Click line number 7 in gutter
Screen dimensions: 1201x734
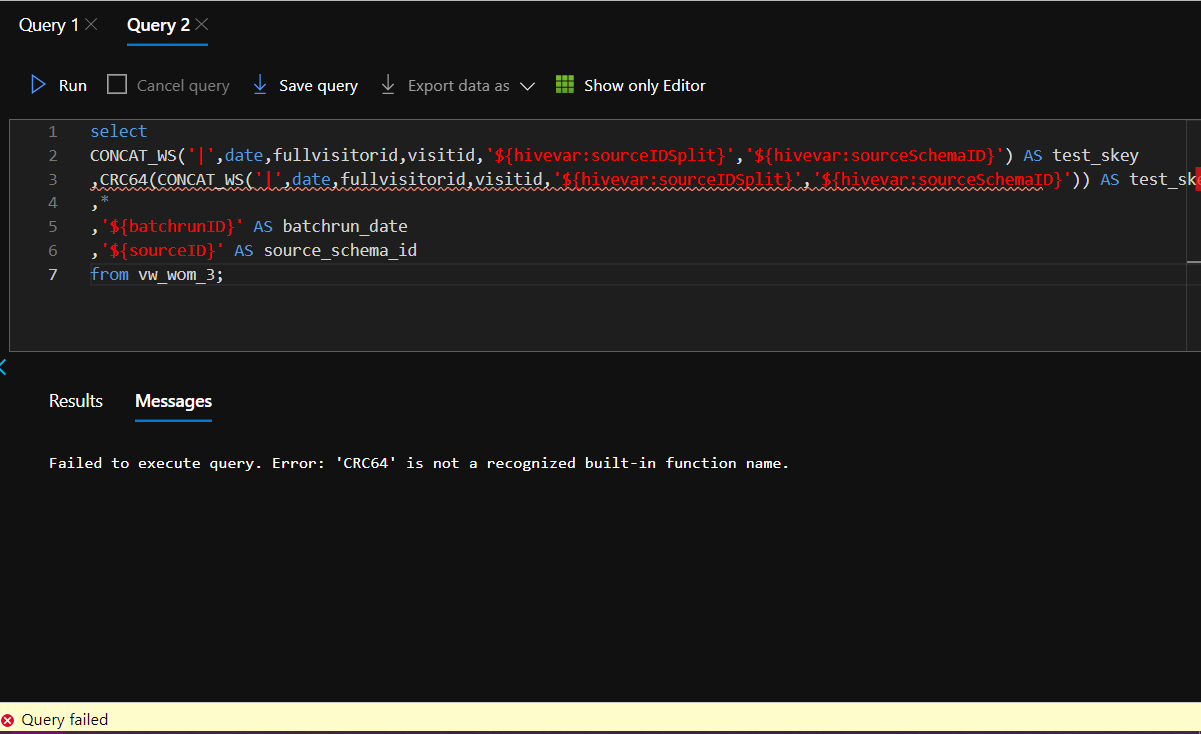53,274
